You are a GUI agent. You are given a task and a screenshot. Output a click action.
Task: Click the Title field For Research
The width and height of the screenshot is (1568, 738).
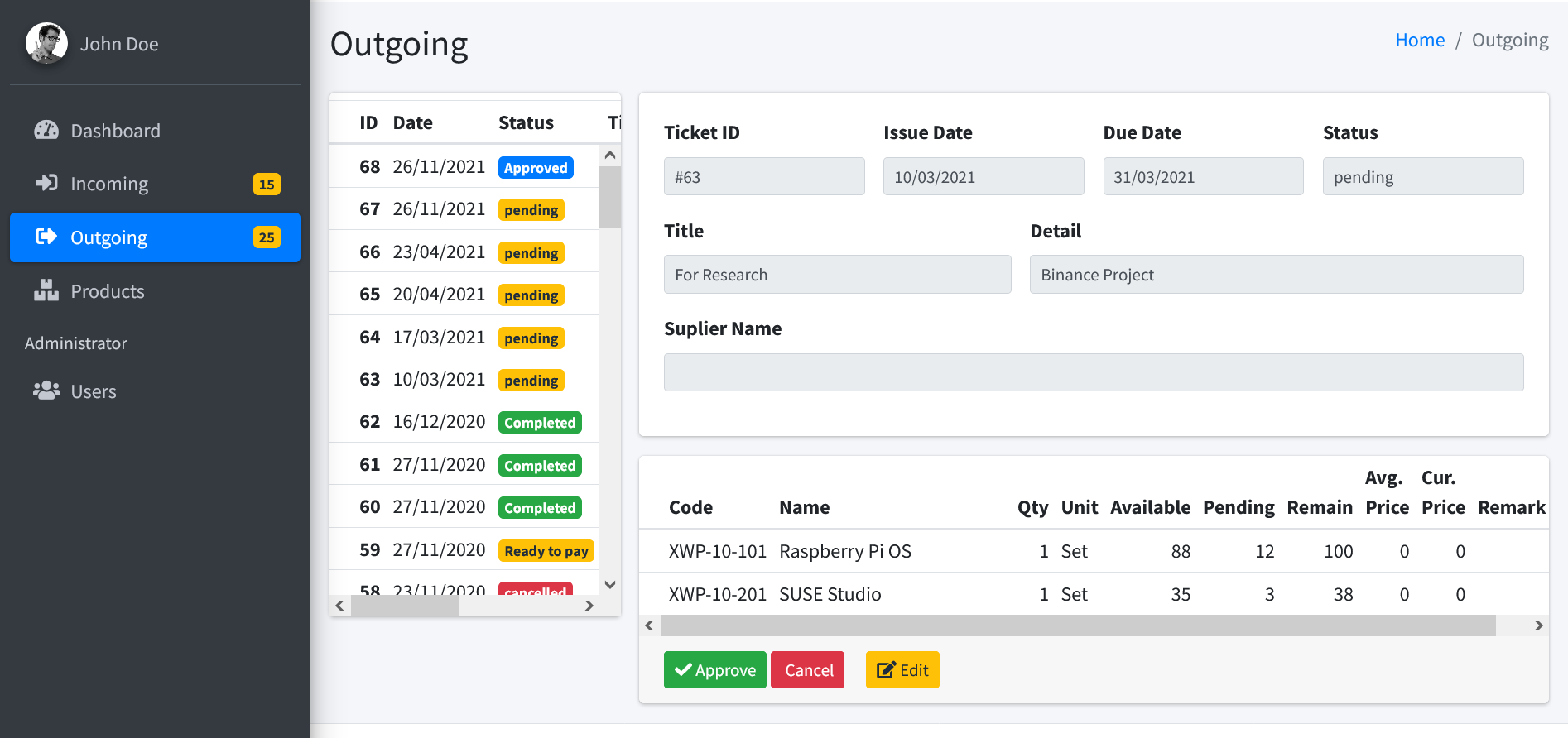coord(838,274)
